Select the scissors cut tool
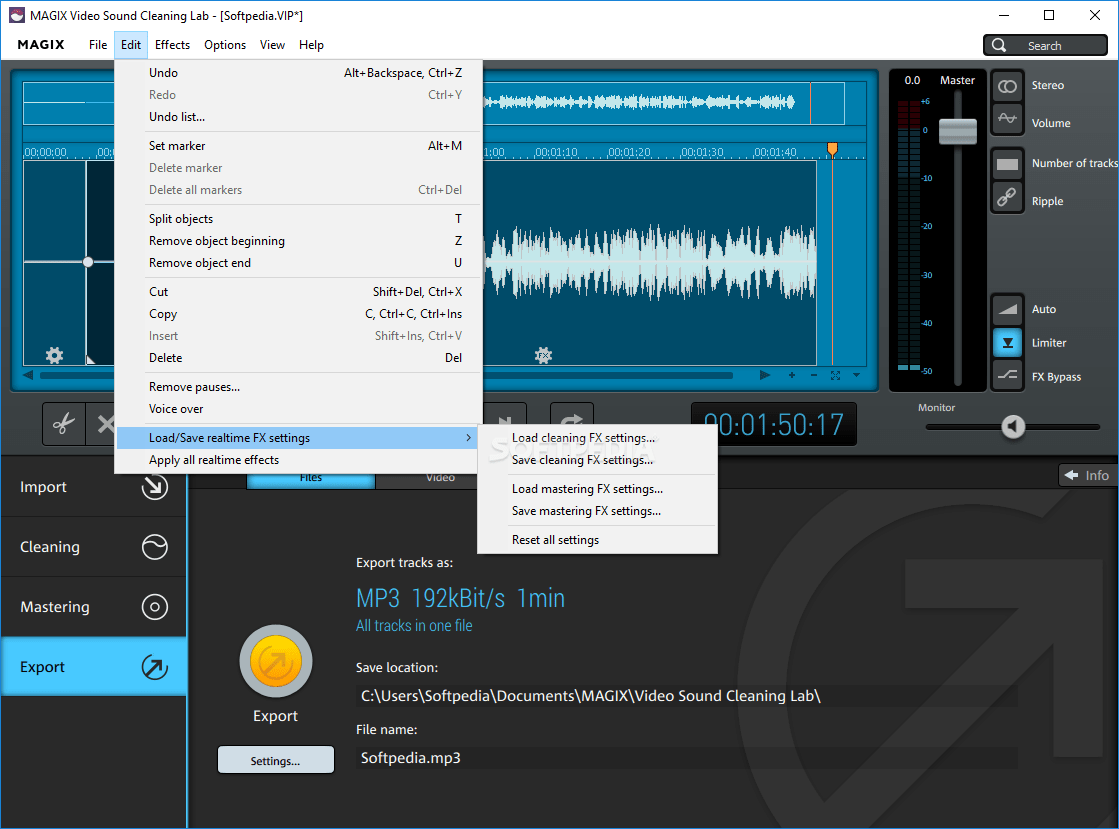 63,423
